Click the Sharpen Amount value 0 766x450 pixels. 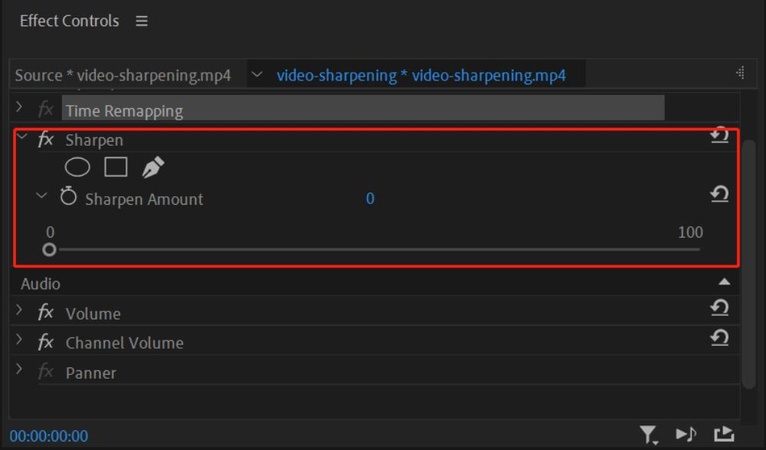(x=370, y=199)
